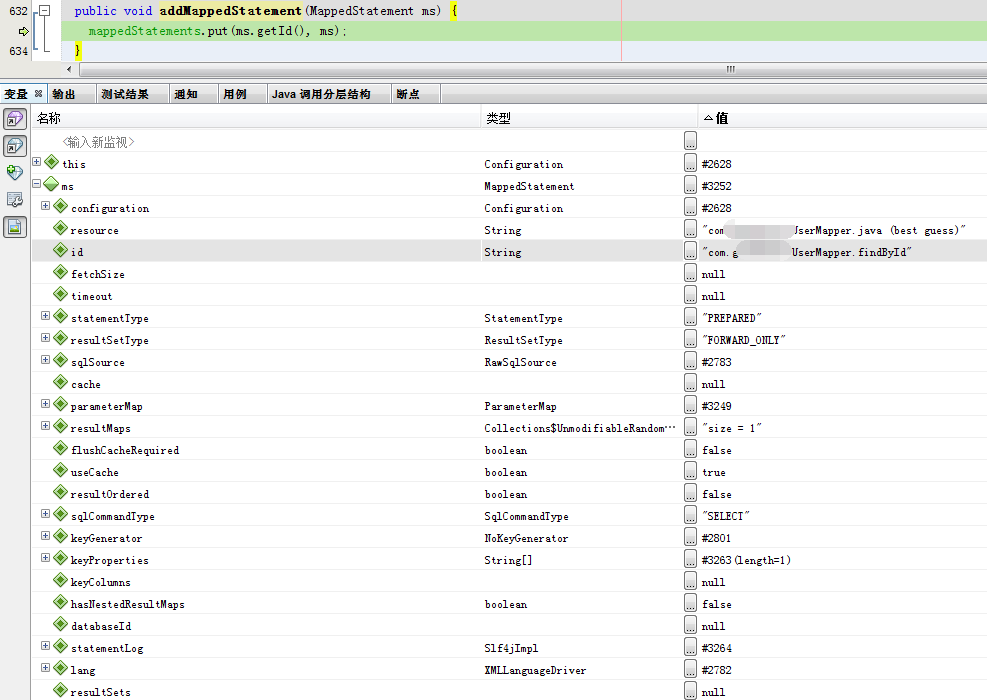Image resolution: width=987 pixels, height=700 pixels.
Task: Open value editor button for lang row
Action: tap(690, 669)
